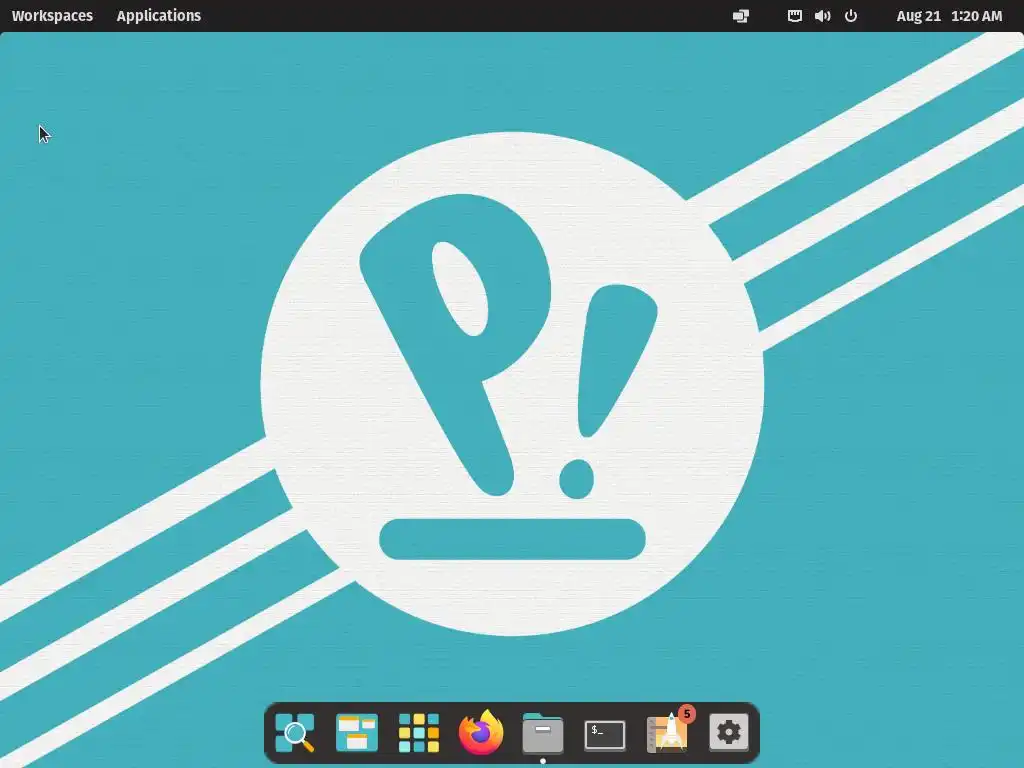Click the 1:20 AM clock

click(x=976, y=16)
